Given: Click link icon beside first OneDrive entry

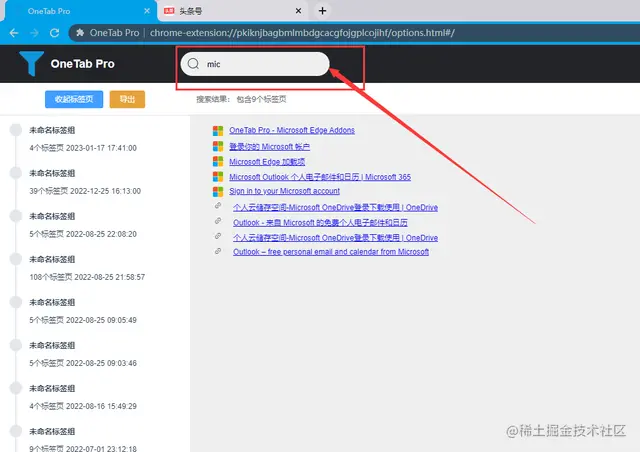Looking at the screenshot, I should click(x=218, y=206).
